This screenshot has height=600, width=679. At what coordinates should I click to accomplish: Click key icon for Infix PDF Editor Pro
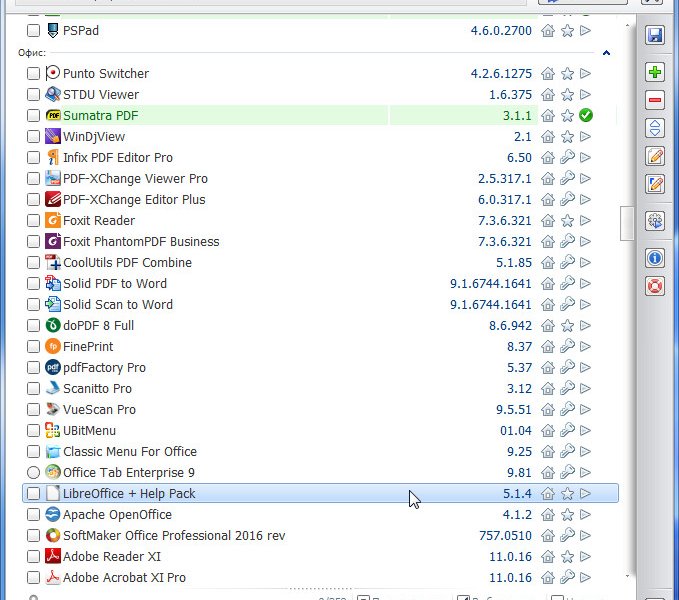pos(567,158)
